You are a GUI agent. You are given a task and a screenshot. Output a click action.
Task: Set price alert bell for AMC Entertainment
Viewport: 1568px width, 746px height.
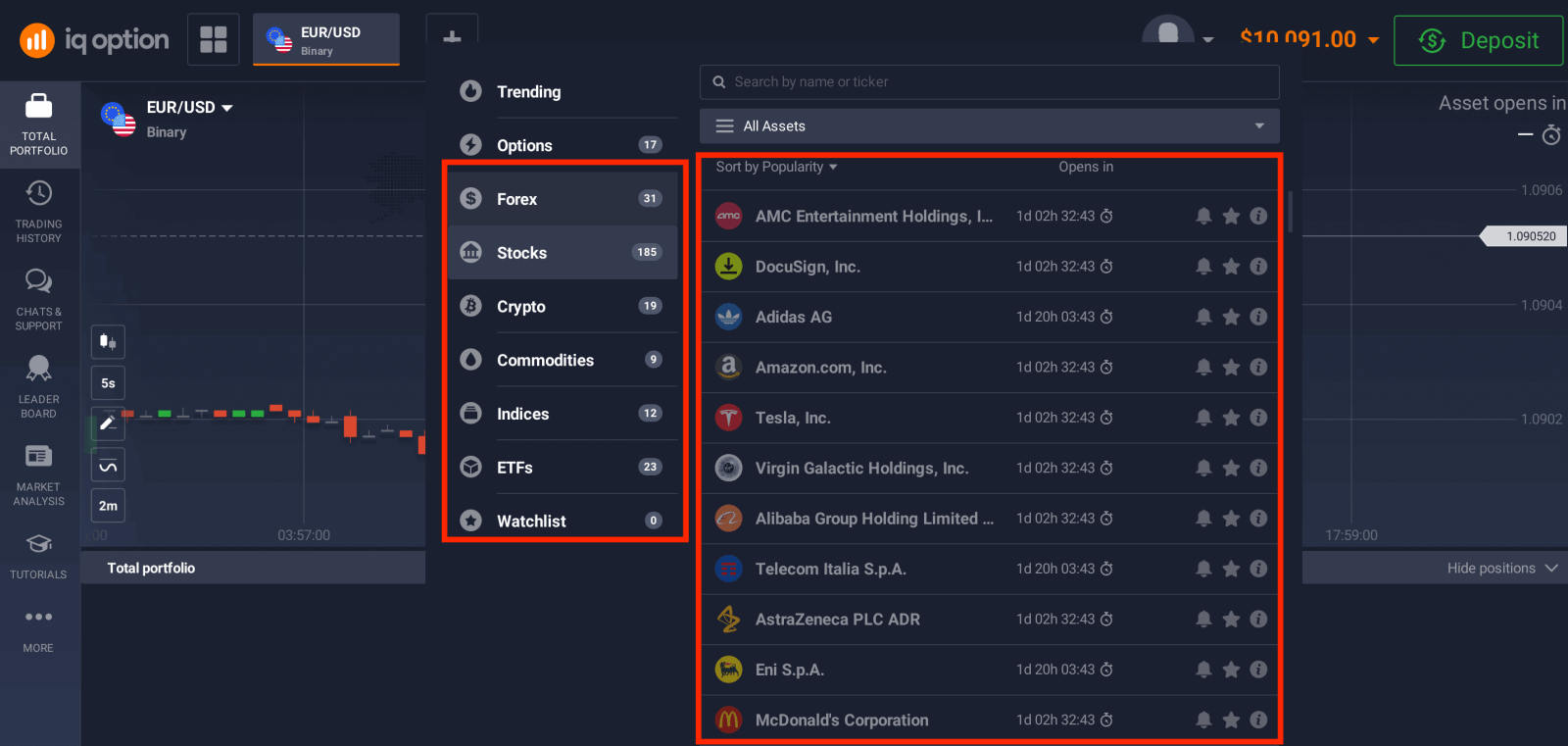[x=1203, y=216]
